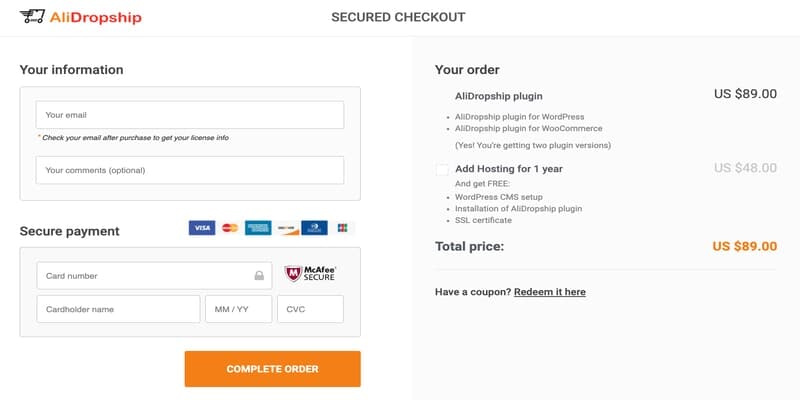This screenshot has width=800, height=400.
Task: Click the American Express card icon
Action: tap(258, 228)
